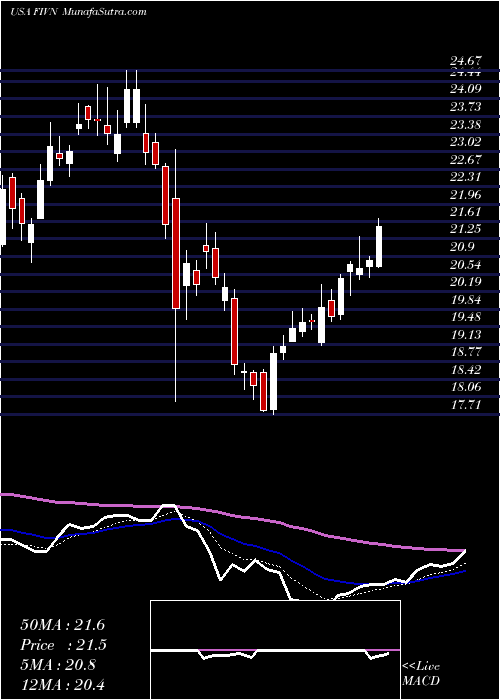Pick the 22.67 price axis label

(x=466, y=159)
